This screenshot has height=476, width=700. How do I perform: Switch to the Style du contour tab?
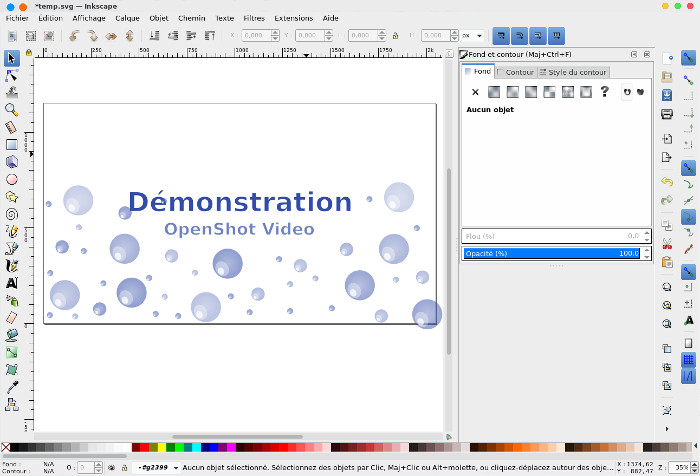[574, 72]
